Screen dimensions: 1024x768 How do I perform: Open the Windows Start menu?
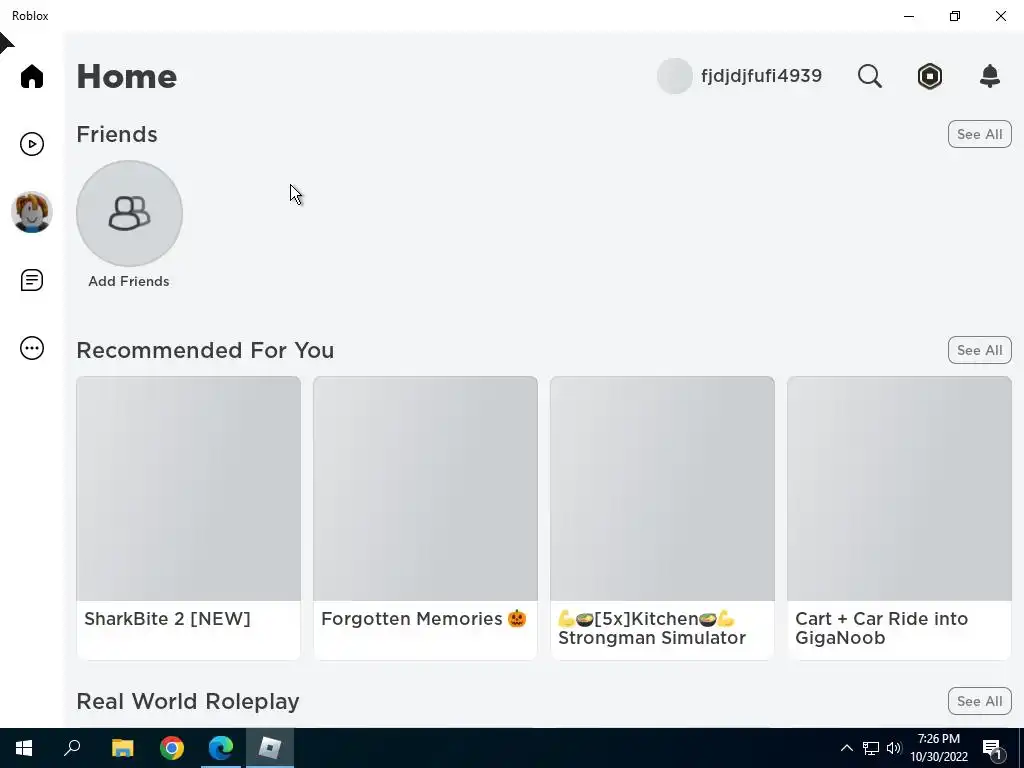[24, 748]
